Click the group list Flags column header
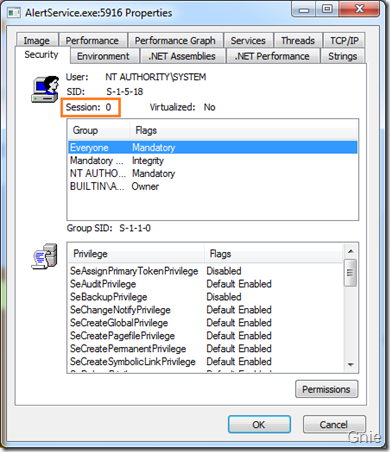390x452 pixels. (x=244, y=130)
